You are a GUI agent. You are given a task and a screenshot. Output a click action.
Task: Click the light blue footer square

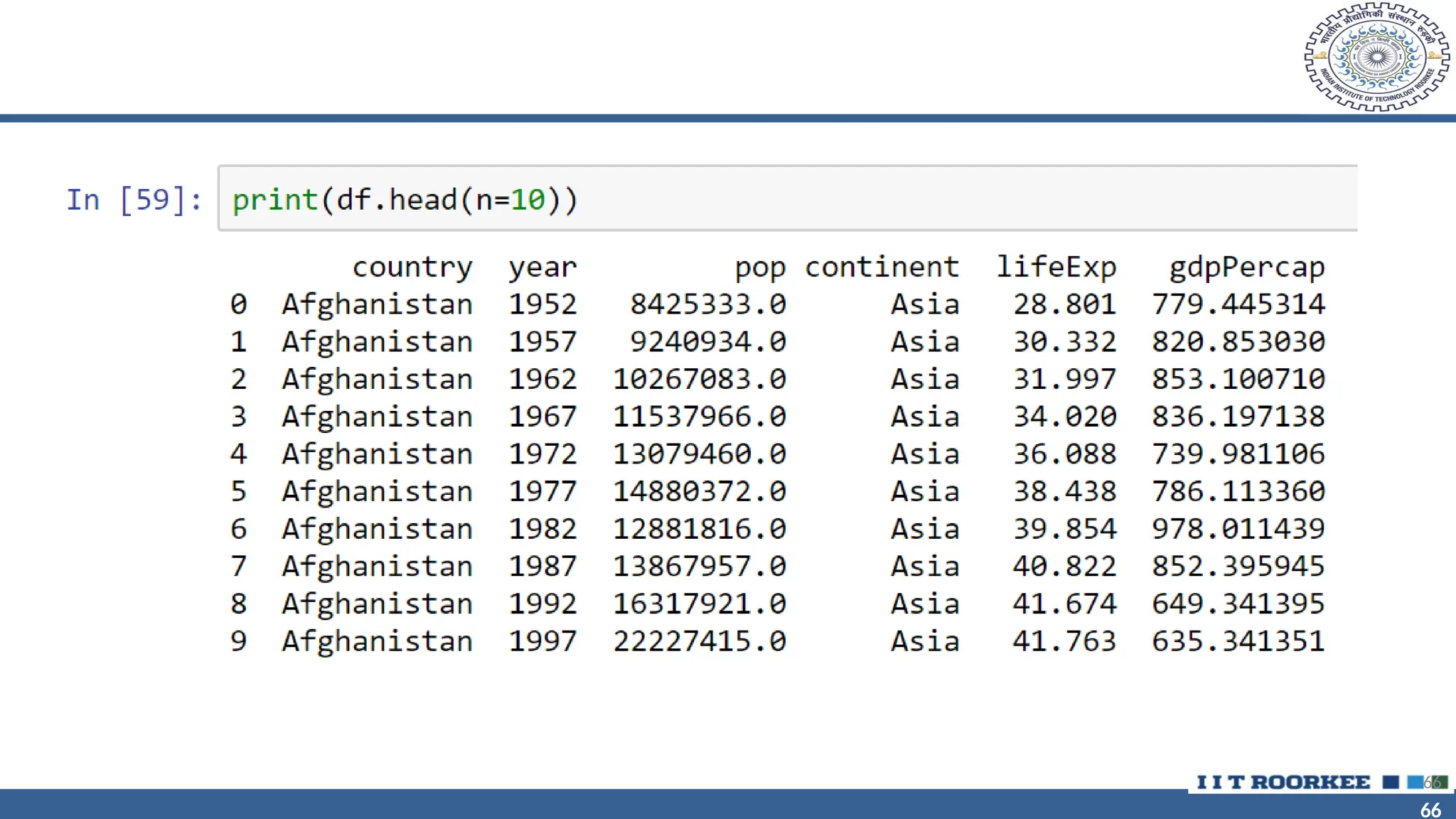[x=1415, y=782]
